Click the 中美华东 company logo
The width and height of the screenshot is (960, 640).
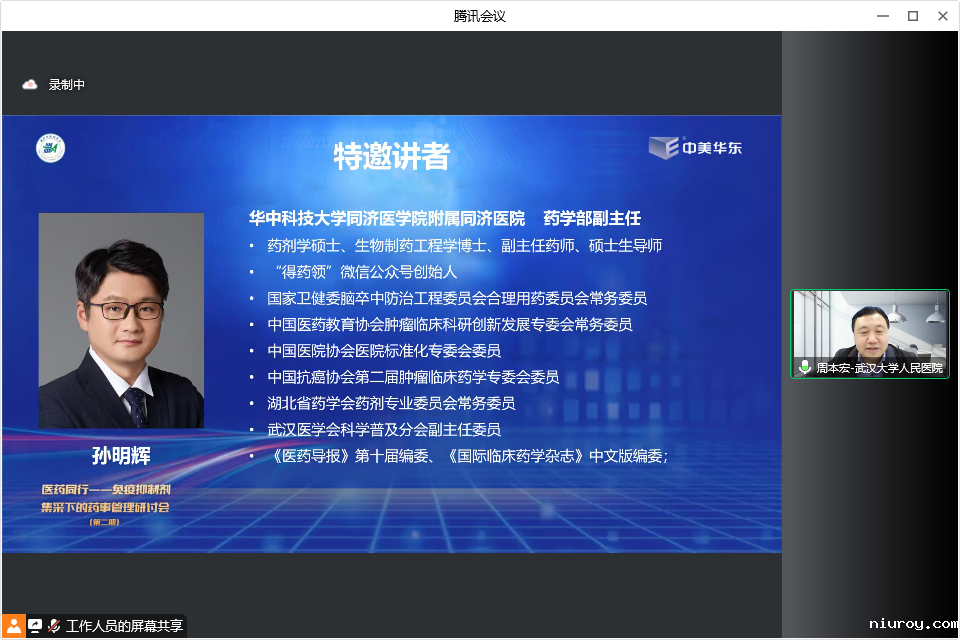696,148
